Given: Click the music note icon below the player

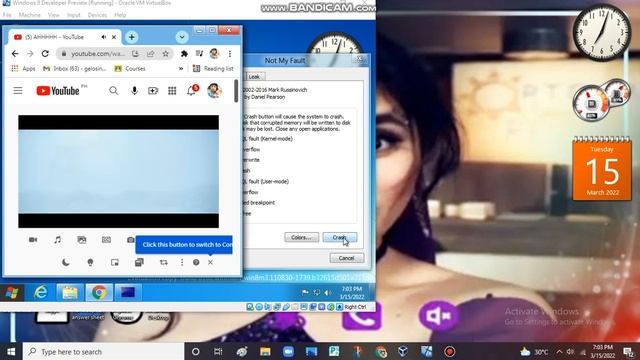Looking at the screenshot, I should click(x=58, y=240).
